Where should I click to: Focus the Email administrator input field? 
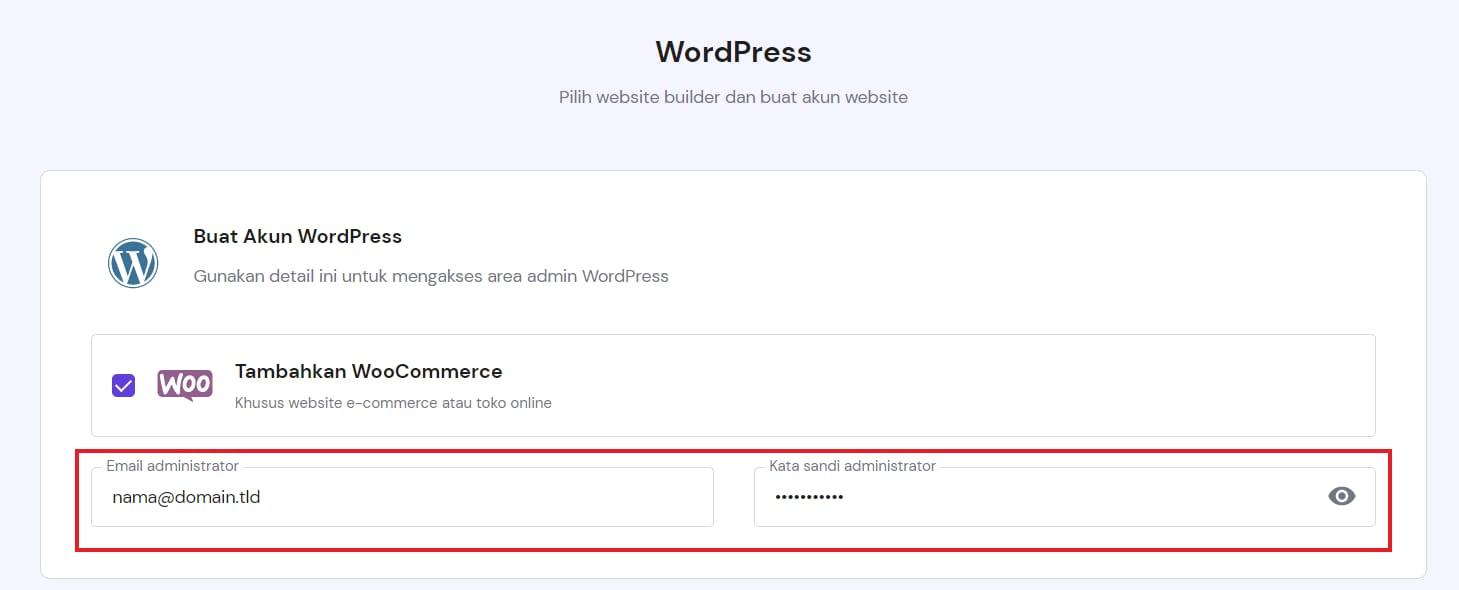(x=402, y=496)
